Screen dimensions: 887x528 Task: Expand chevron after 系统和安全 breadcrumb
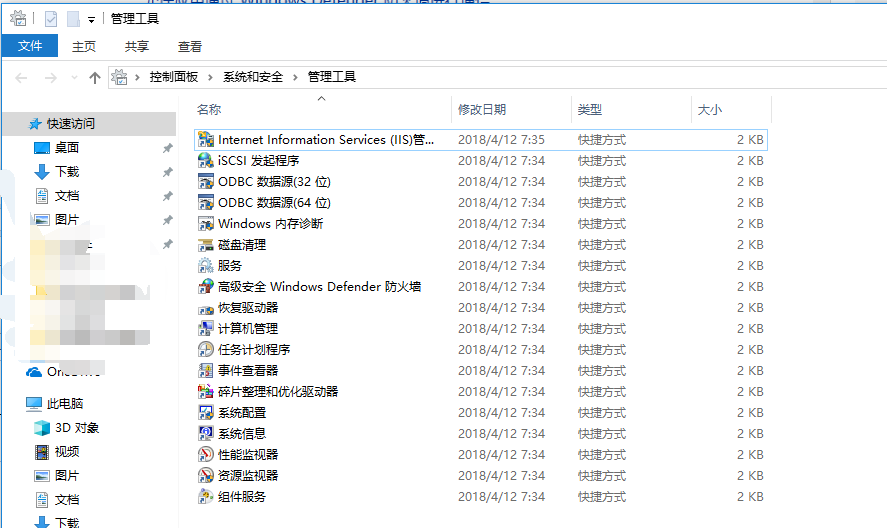[x=295, y=78]
